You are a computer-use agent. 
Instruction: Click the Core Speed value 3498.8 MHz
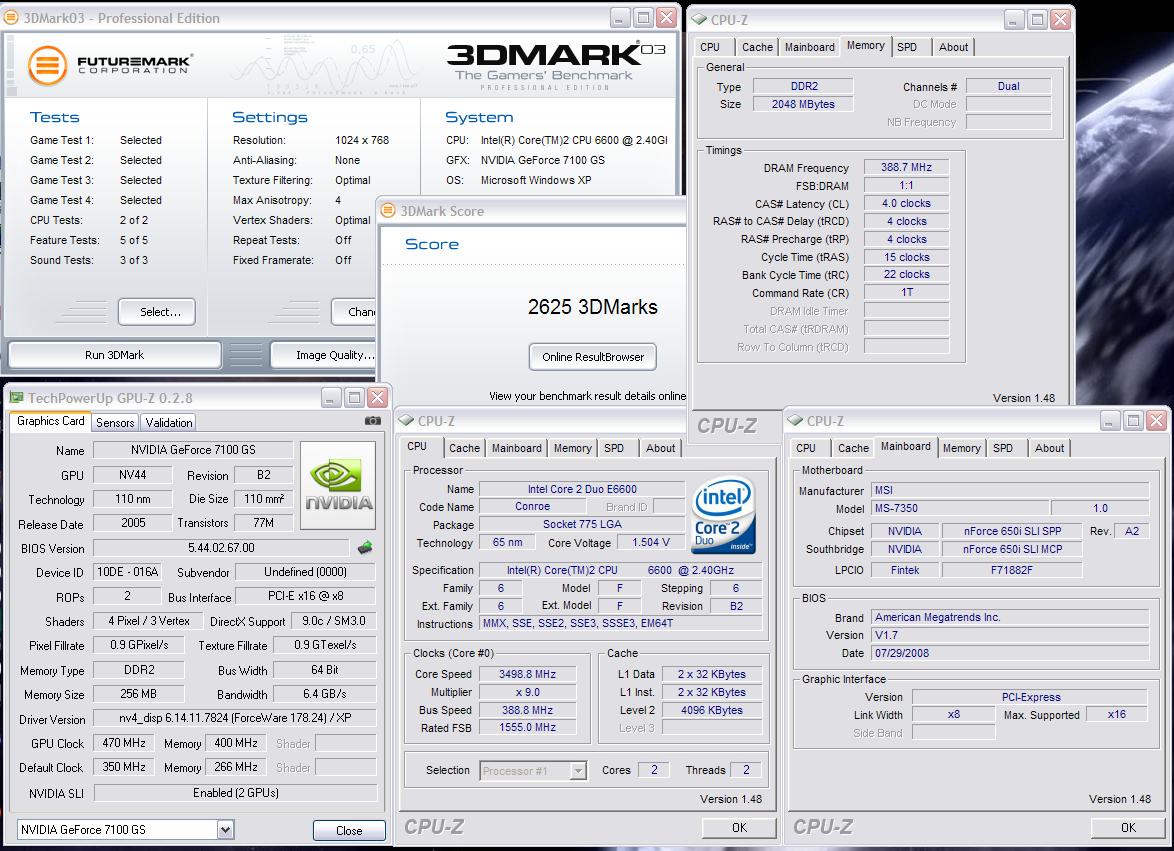click(x=528, y=674)
